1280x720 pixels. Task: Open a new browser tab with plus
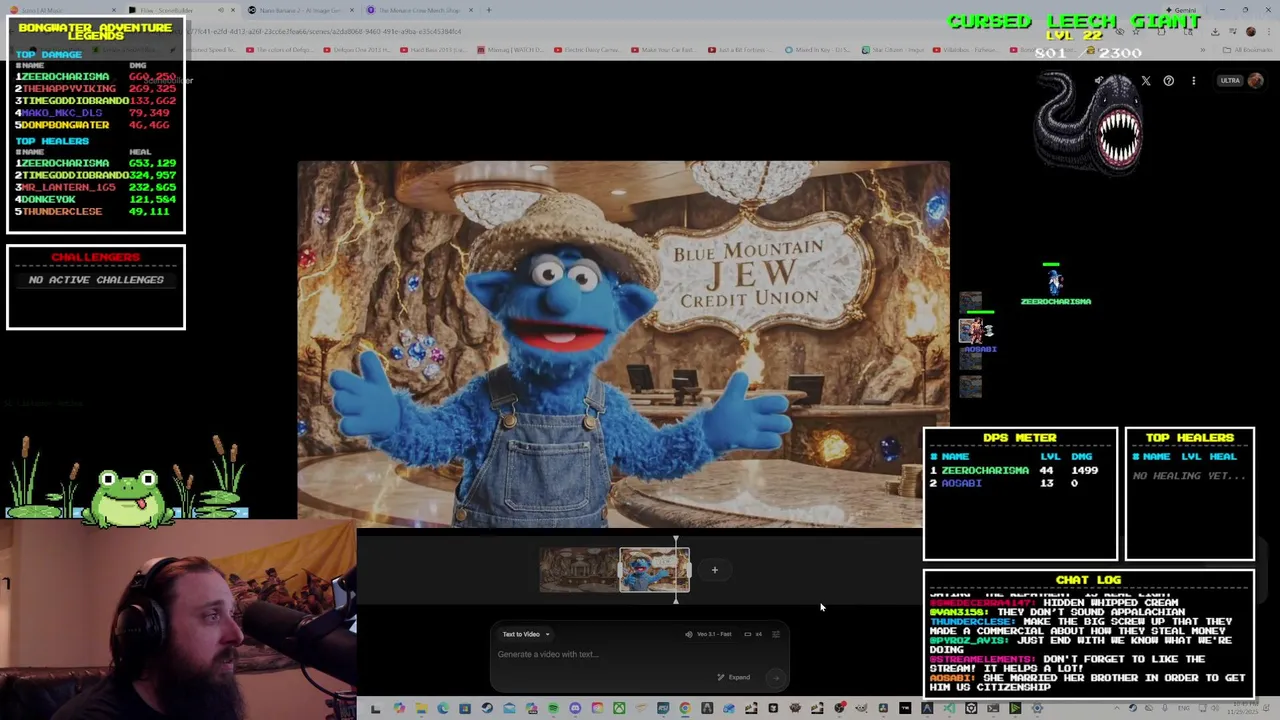[x=488, y=10]
